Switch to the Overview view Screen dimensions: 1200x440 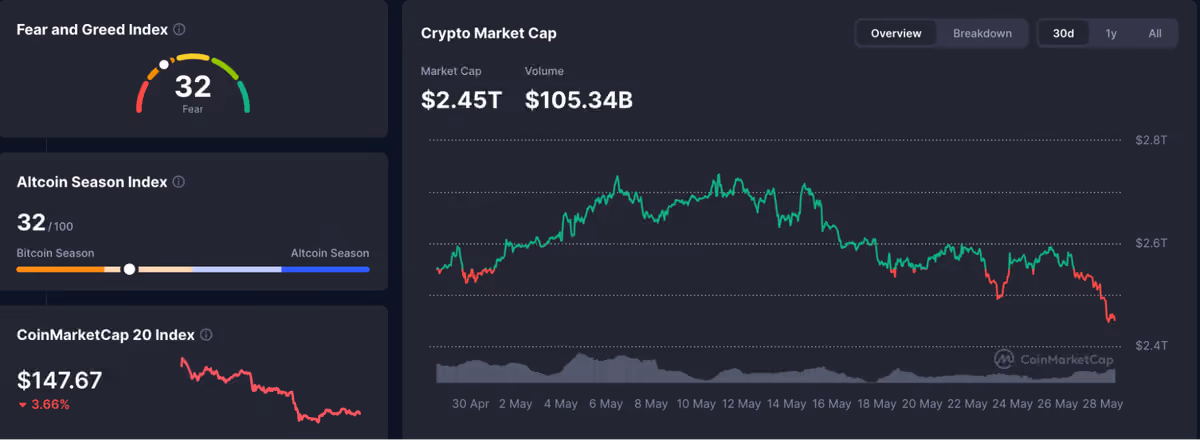coord(896,33)
